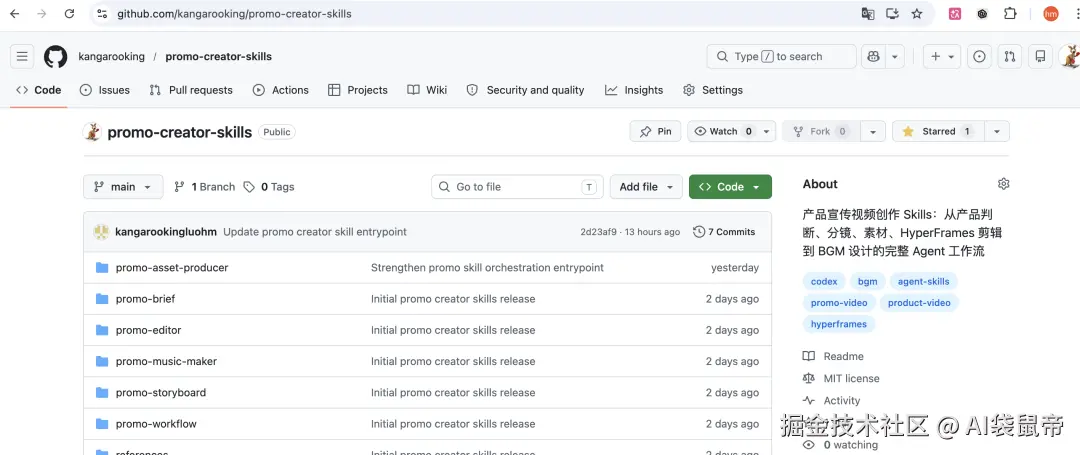This screenshot has width=1080, height=455.
Task: Open the Wiki tab
Action: pyautogui.click(x=427, y=90)
